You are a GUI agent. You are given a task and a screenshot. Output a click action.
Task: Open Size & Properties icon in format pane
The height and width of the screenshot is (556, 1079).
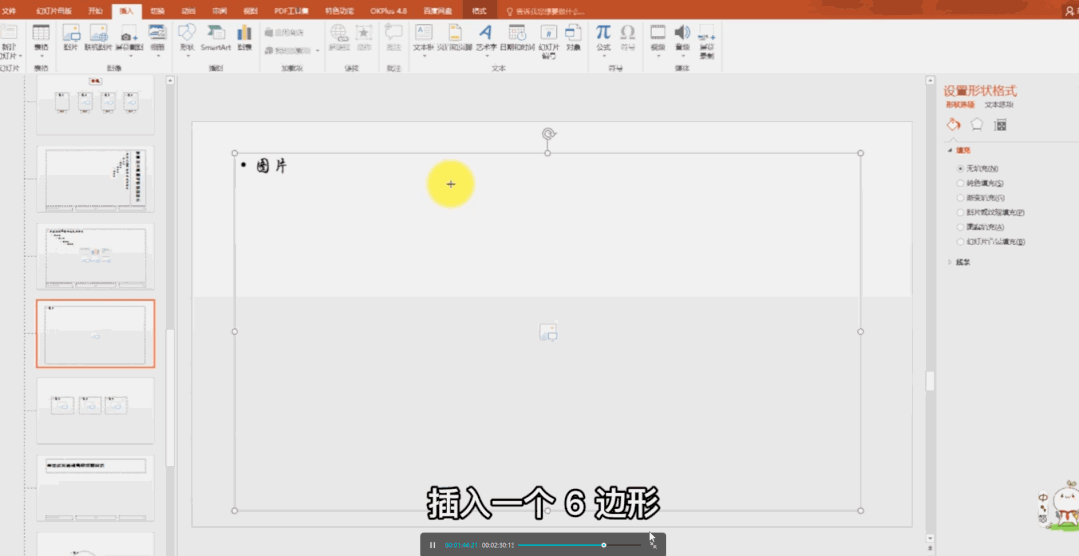pyautogui.click(x=1001, y=125)
